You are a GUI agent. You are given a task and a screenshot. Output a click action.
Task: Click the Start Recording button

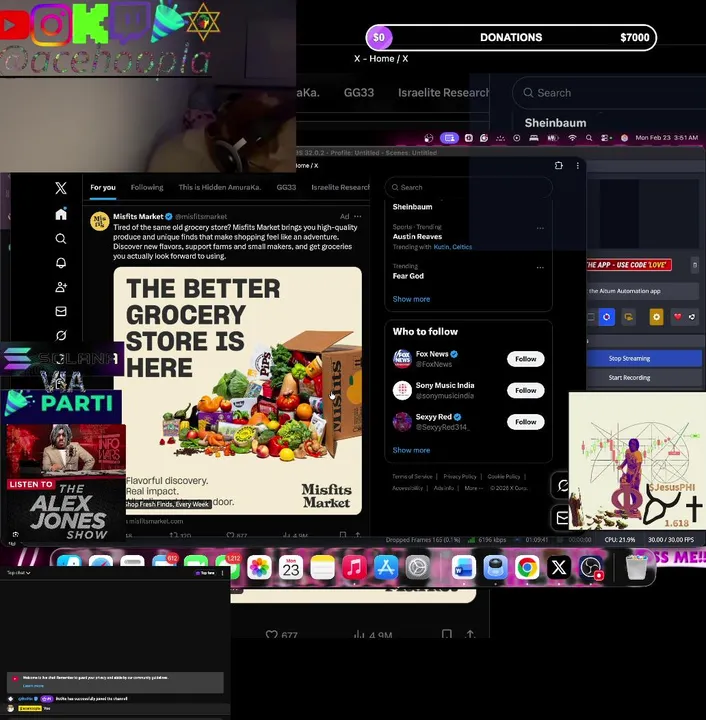tap(644, 377)
